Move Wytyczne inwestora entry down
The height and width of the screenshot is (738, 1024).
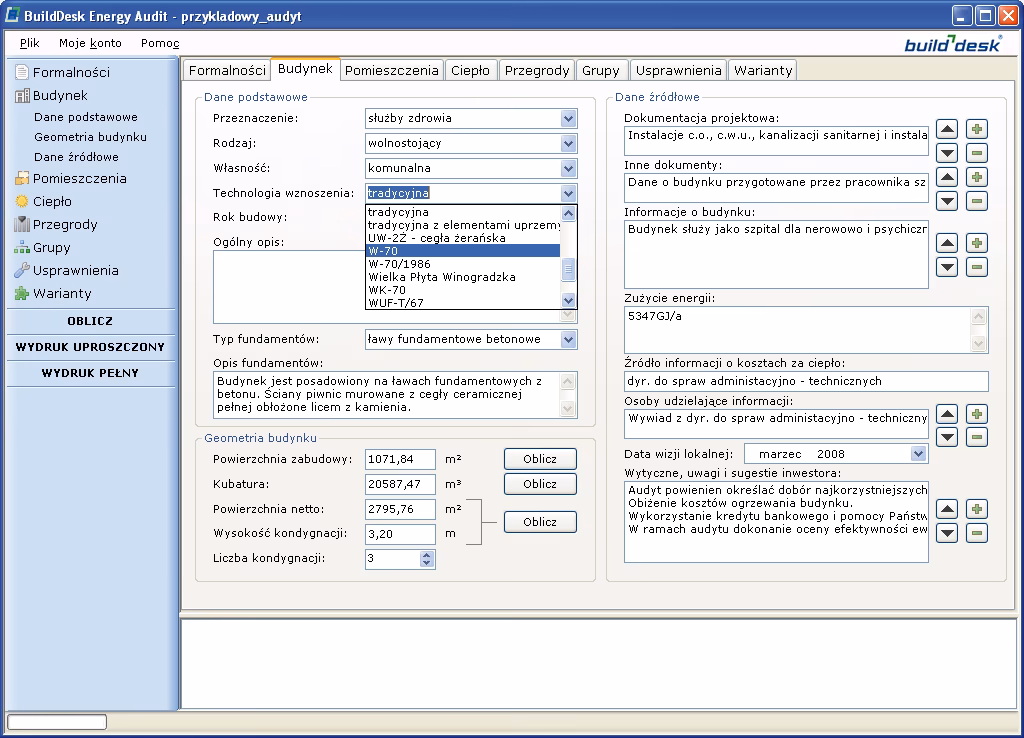coord(947,533)
